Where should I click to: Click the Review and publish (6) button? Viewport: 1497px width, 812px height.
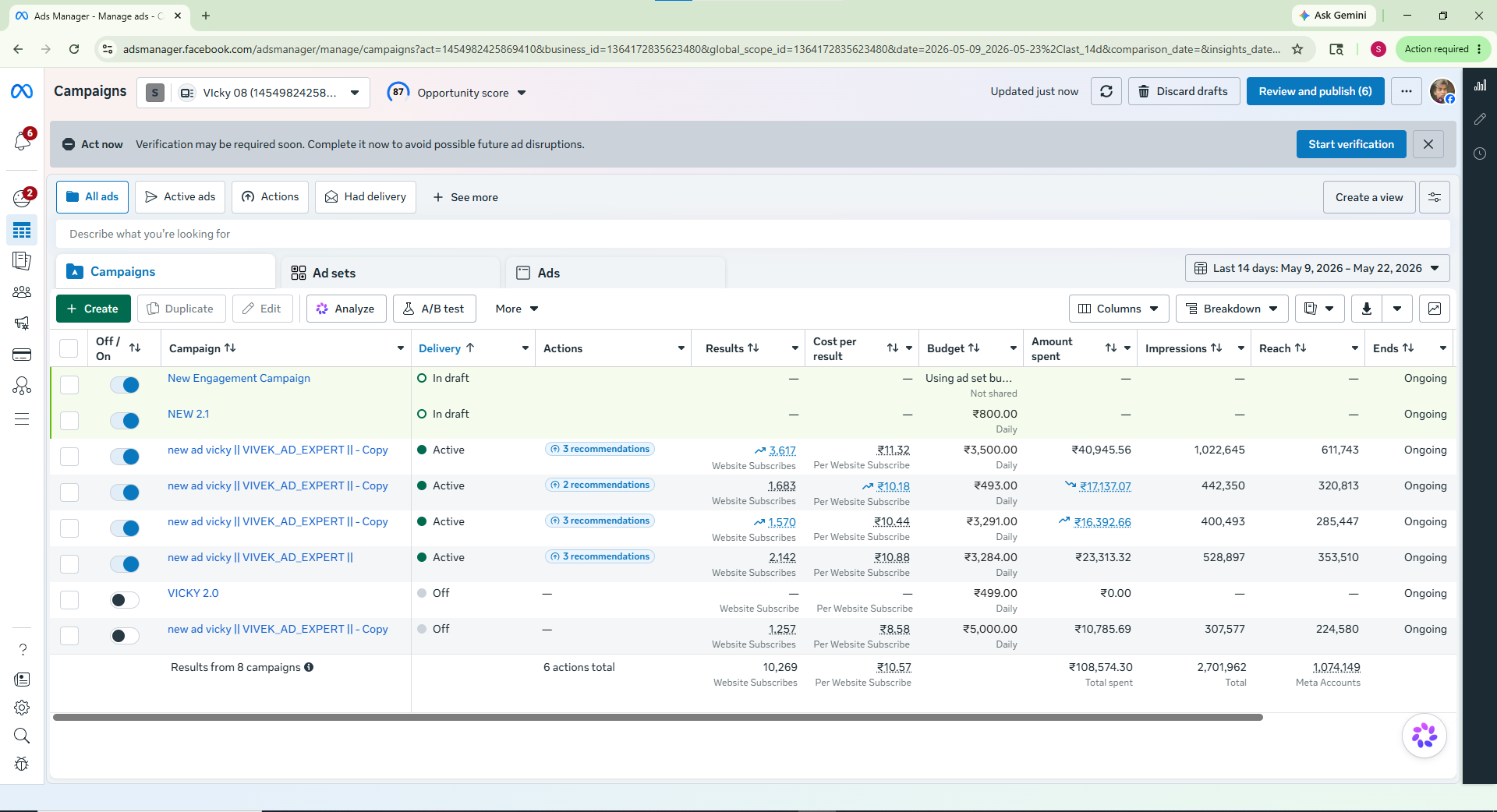tap(1315, 91)
